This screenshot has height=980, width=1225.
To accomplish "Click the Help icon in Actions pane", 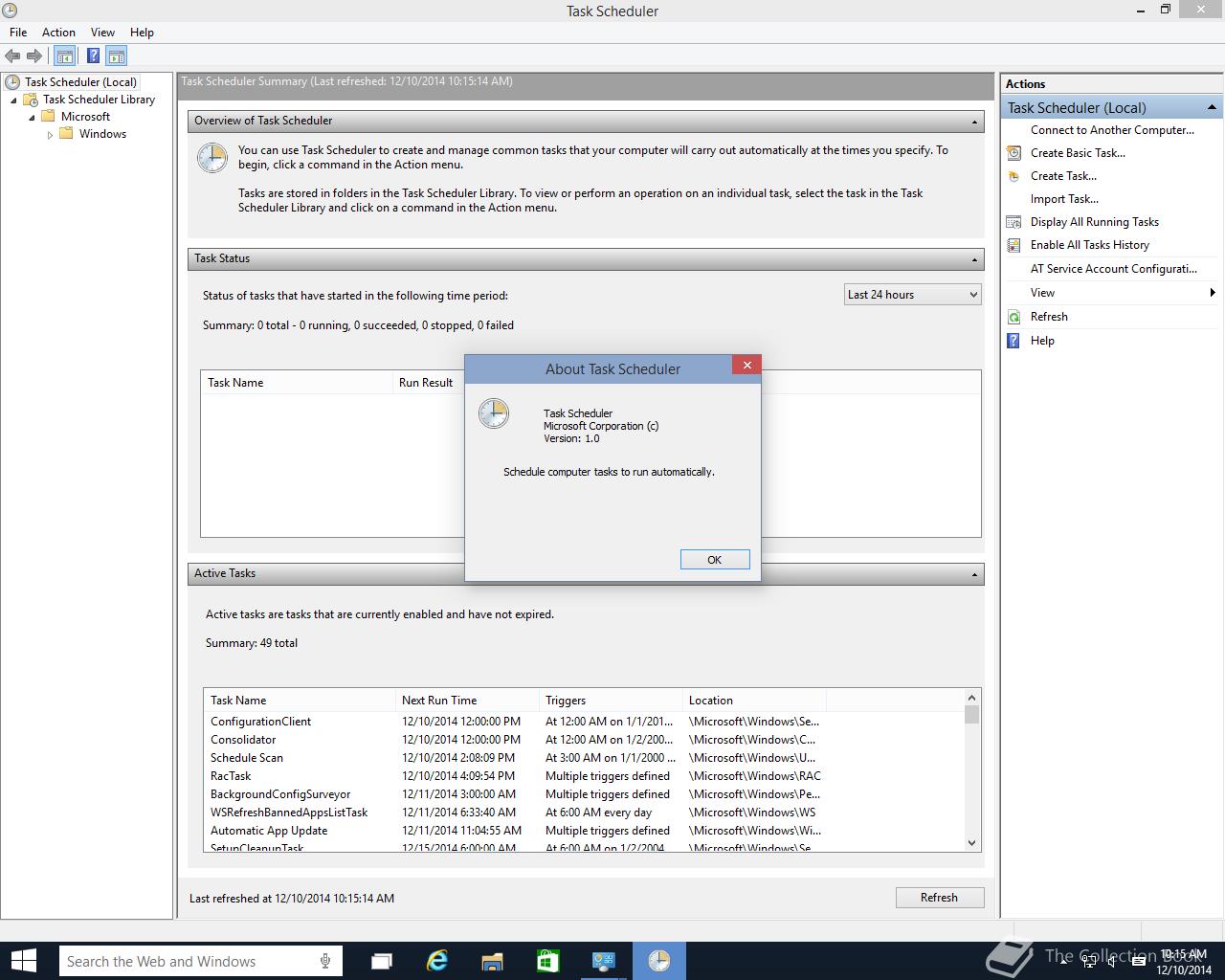I will pyautogui.click(x=1013, y=341).
